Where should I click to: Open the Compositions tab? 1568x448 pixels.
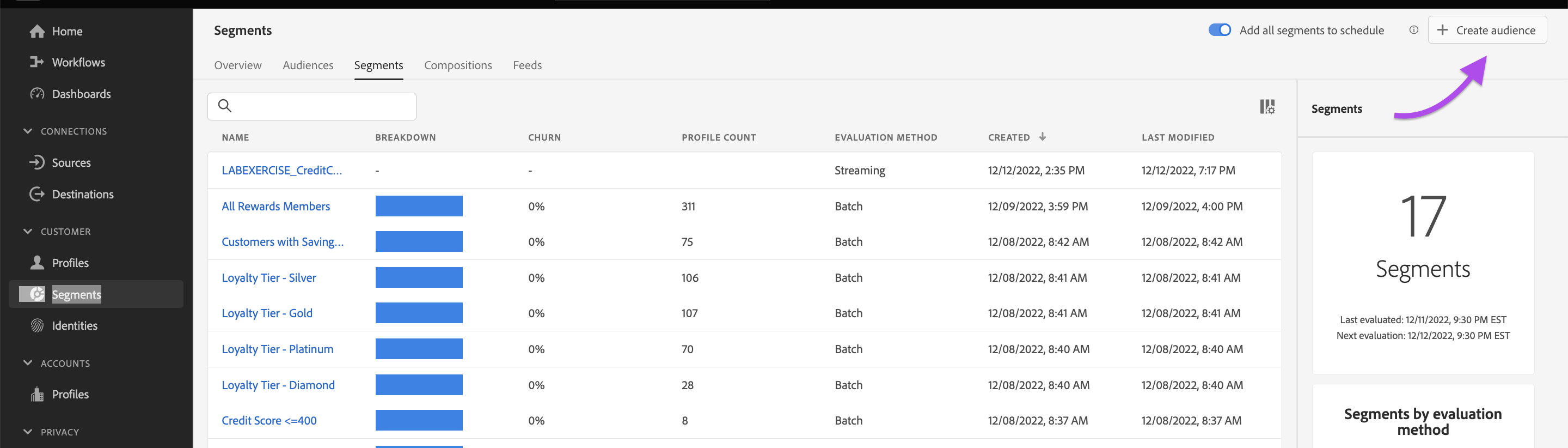coord(458,65)
